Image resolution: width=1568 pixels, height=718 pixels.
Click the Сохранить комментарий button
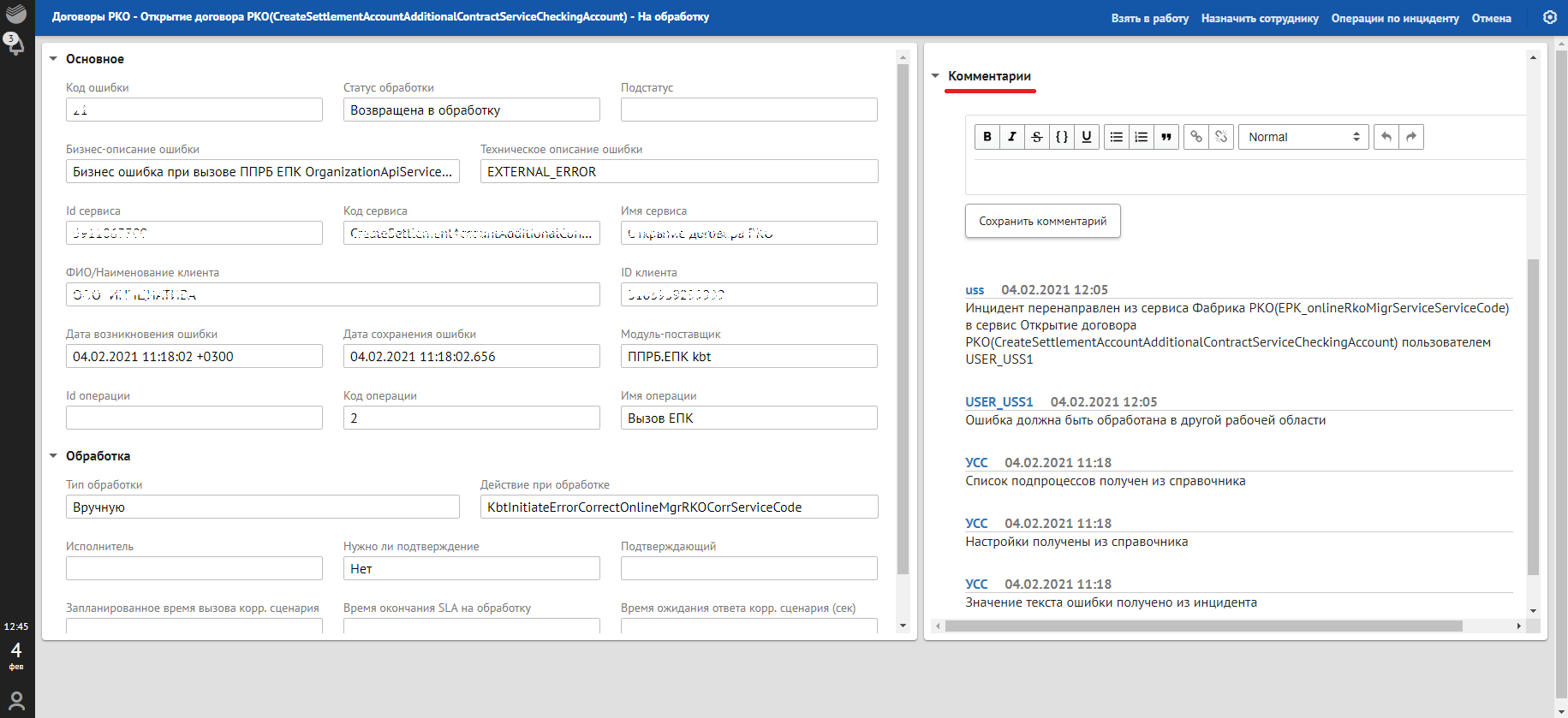(x=1042, y=221)
